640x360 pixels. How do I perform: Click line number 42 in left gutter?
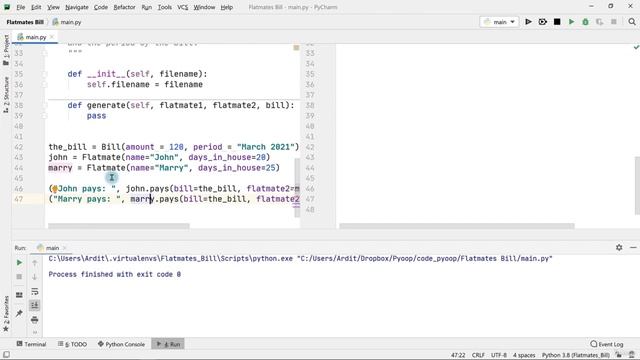(x=19, y=147)
